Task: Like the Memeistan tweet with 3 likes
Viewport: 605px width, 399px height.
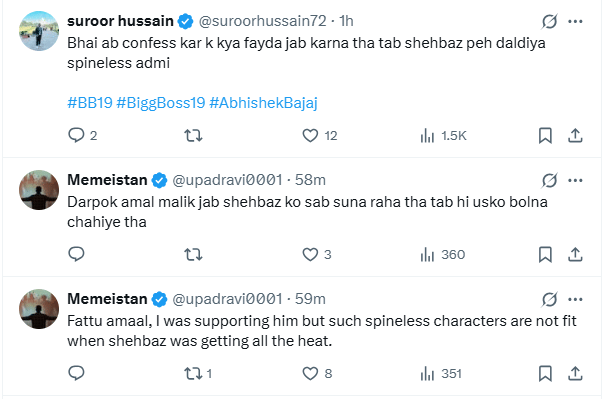Action: tap(310, 254)
